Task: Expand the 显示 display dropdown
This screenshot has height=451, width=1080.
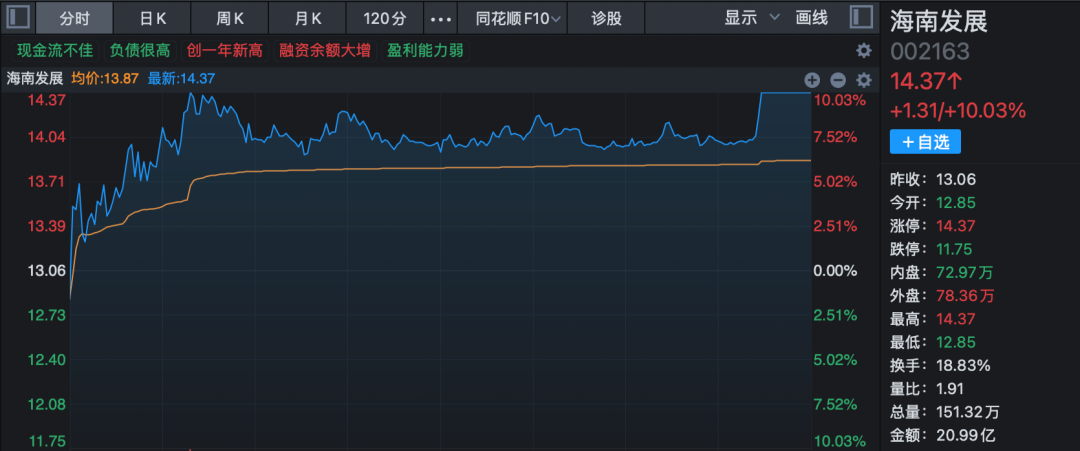Action: [x=747, y=18]
